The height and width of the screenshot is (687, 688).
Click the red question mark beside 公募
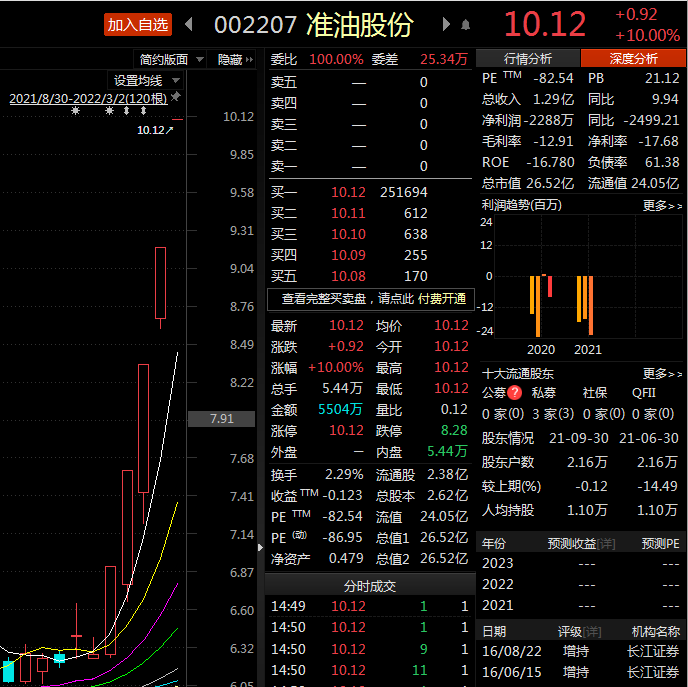tap(515, 393)
